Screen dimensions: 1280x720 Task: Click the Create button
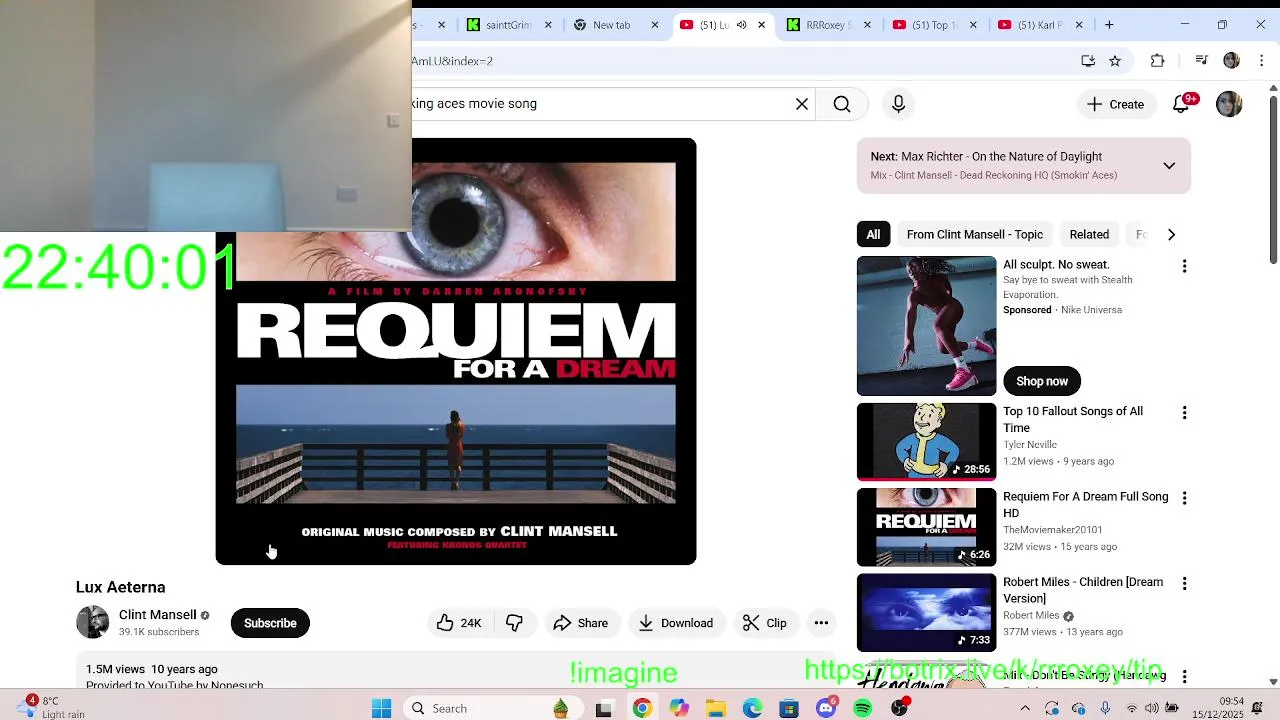click(x=1115, y=104)
